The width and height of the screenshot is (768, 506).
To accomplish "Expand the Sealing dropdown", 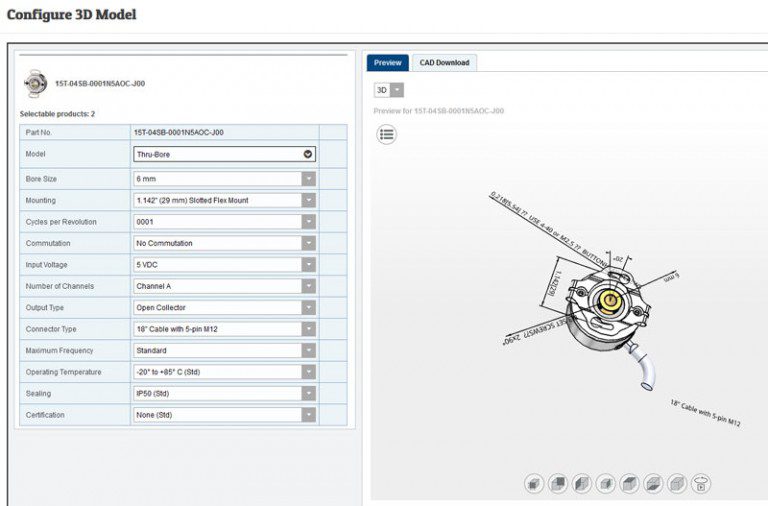I will point(224,393).
